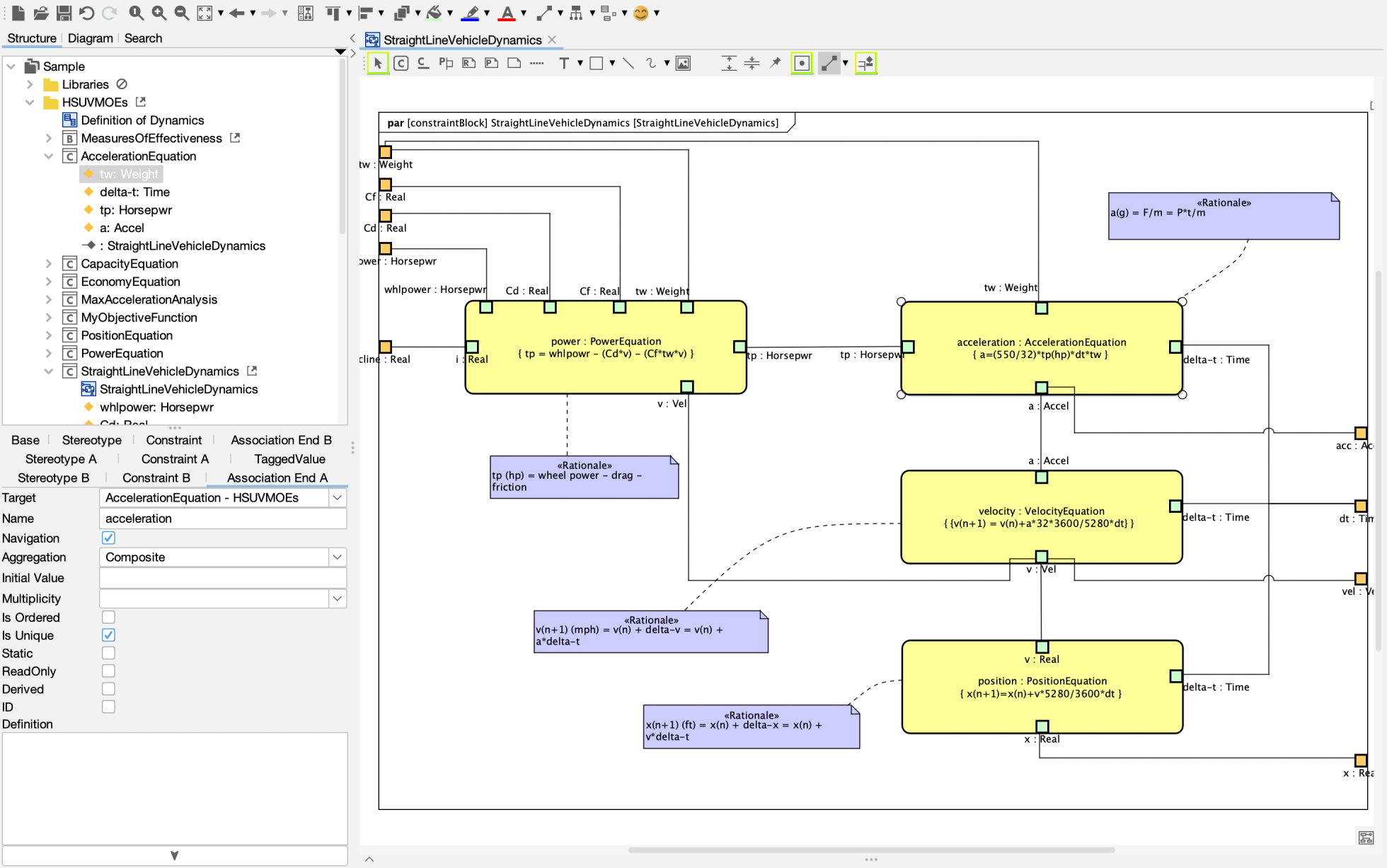Save the current project
1387x868 pixels.
point(63,13)
